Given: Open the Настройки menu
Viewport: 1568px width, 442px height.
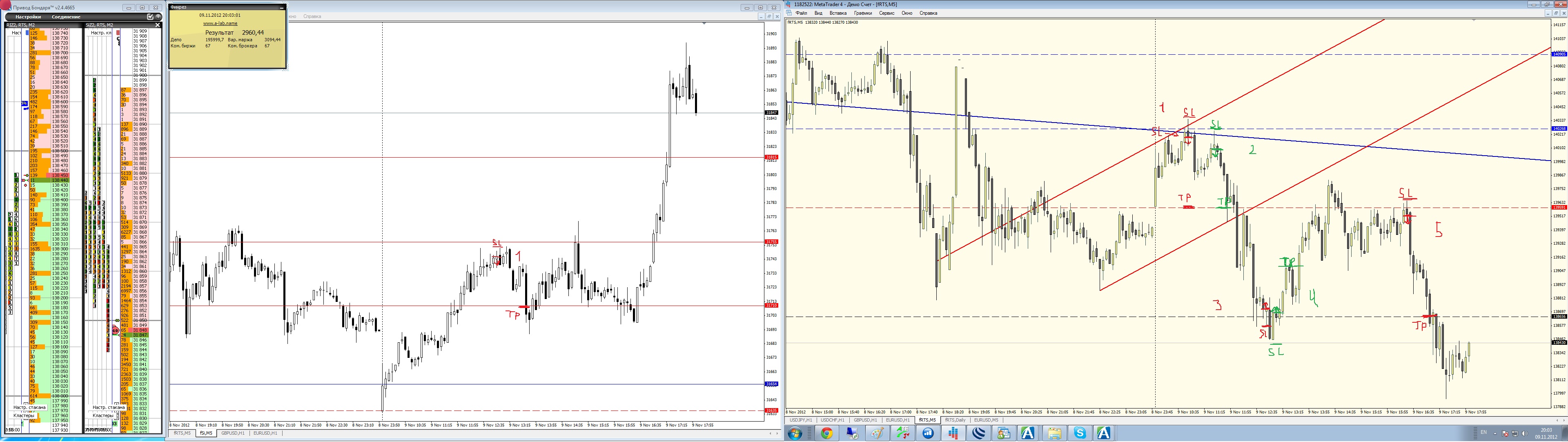Looking at the screenshot, I should point(28,17).
